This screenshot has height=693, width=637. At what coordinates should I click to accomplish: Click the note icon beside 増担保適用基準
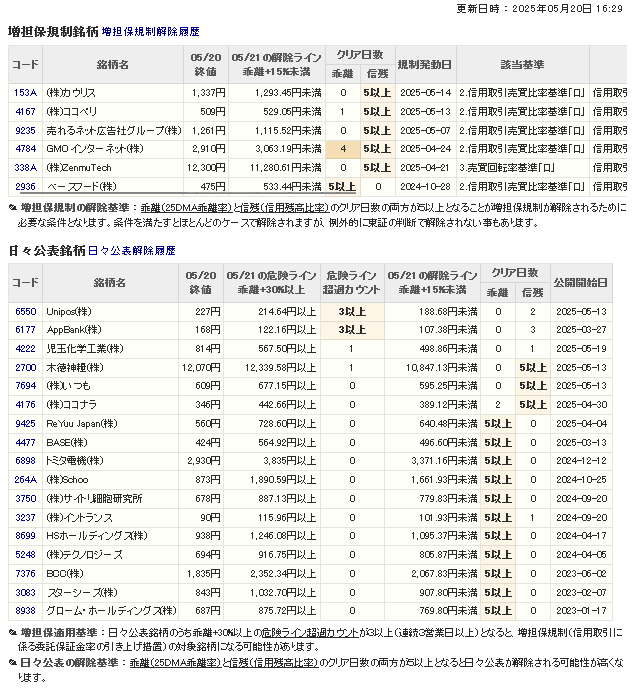(13, 633)
